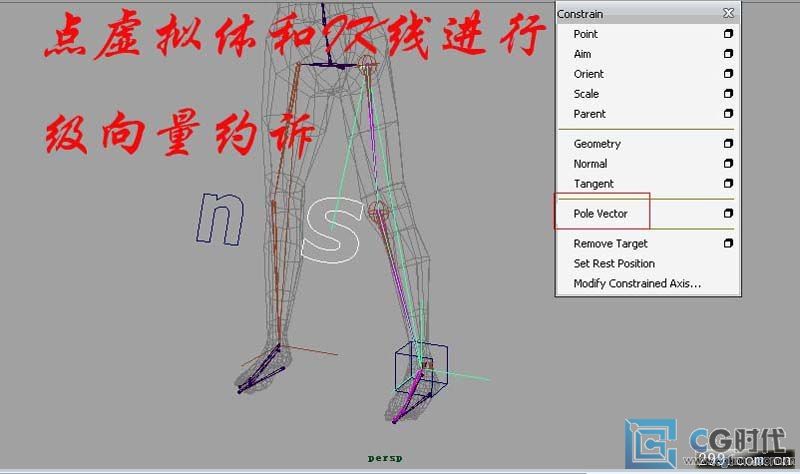Open the option box for Normal
Image resolution: width=800 pixels, height=474 pixels.
click(728, 163)
